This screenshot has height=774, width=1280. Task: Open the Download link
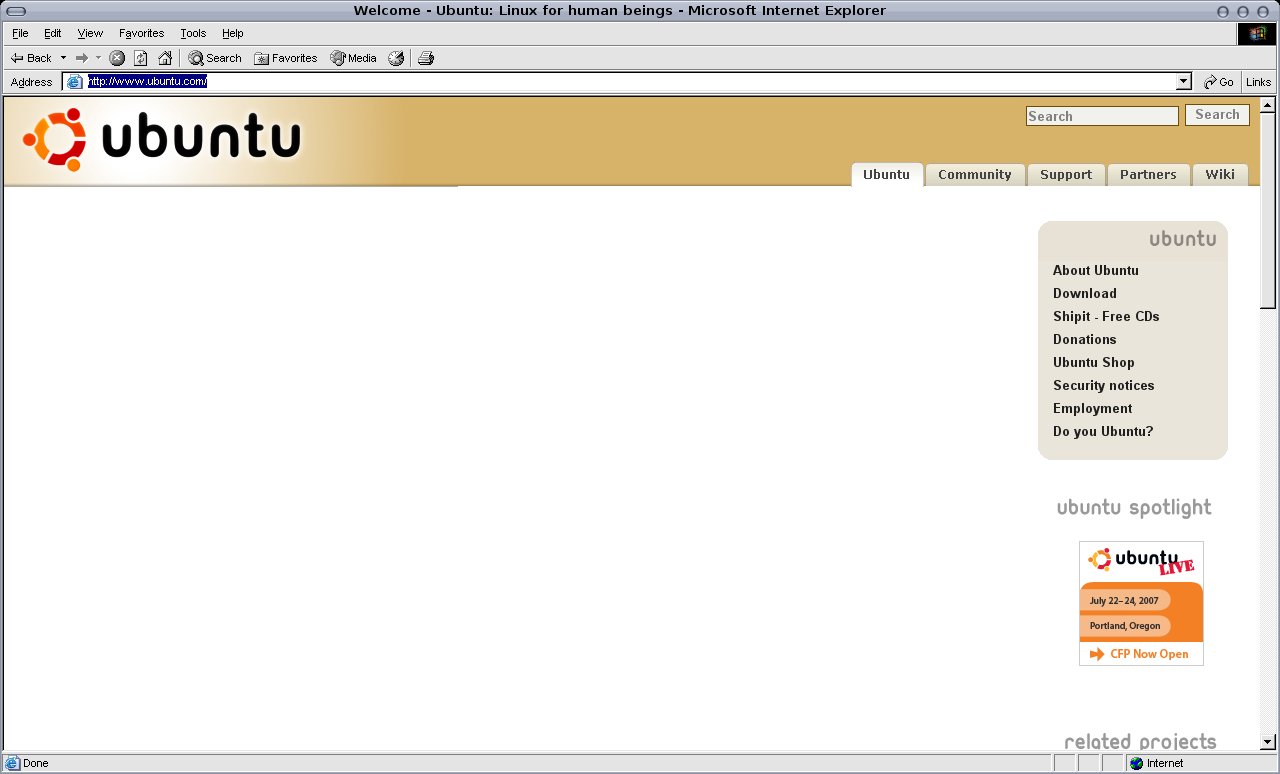pyautogui.click(x=1085, y=293)
